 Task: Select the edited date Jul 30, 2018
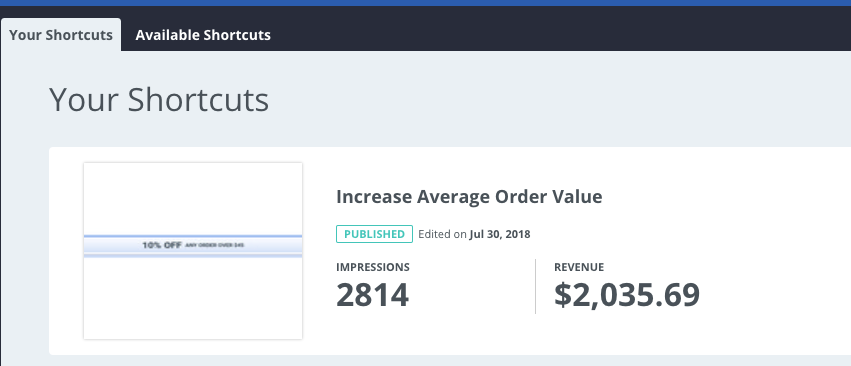tap(500, 234)
